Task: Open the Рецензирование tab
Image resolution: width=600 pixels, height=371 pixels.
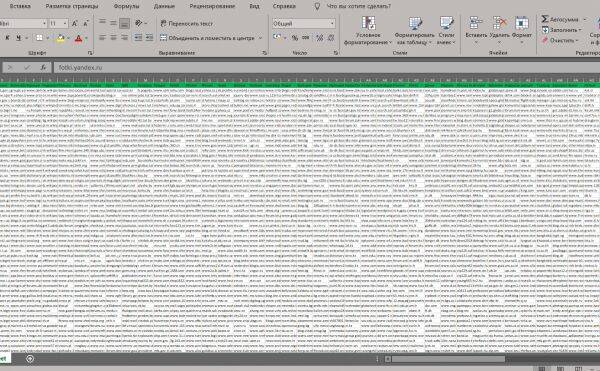Action: (x=211, y=6)
